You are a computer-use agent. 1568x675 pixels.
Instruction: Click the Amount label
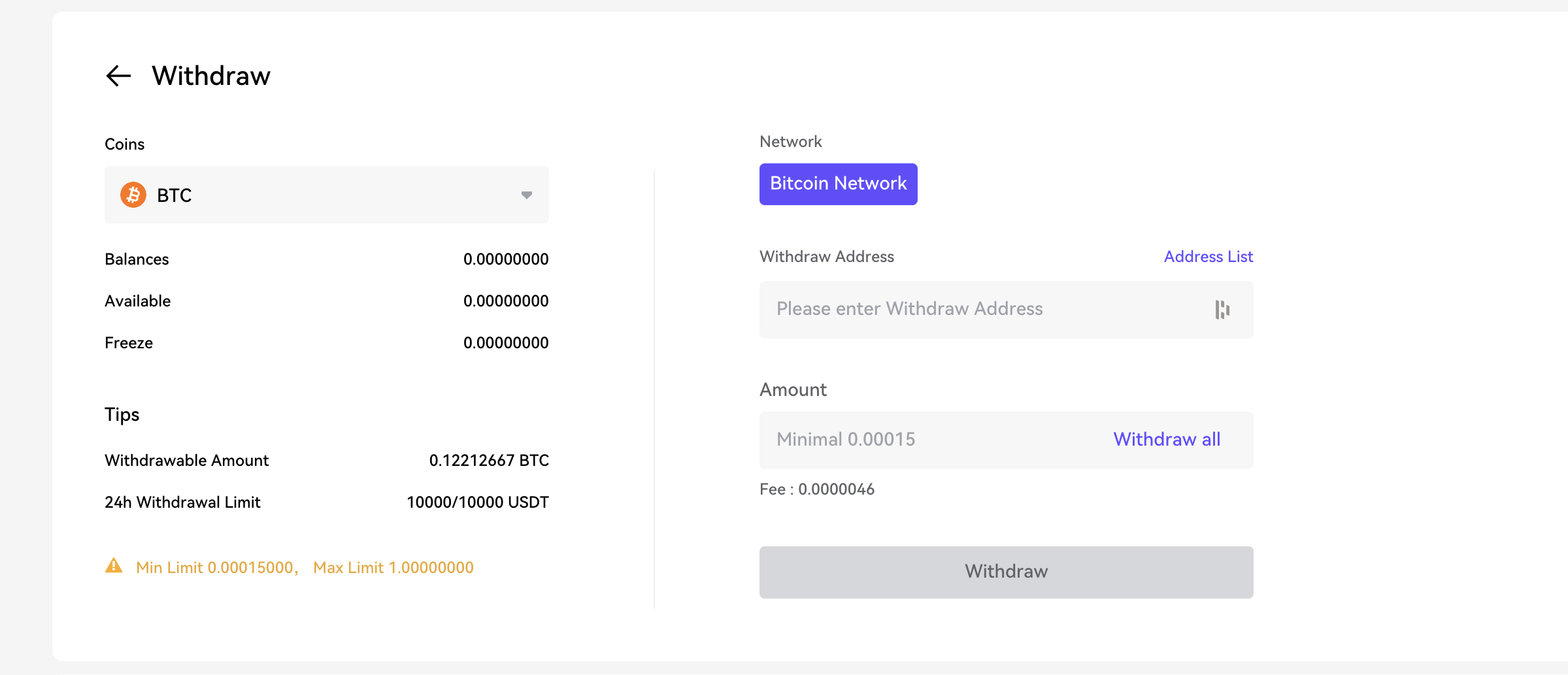[x=793, y=390]
